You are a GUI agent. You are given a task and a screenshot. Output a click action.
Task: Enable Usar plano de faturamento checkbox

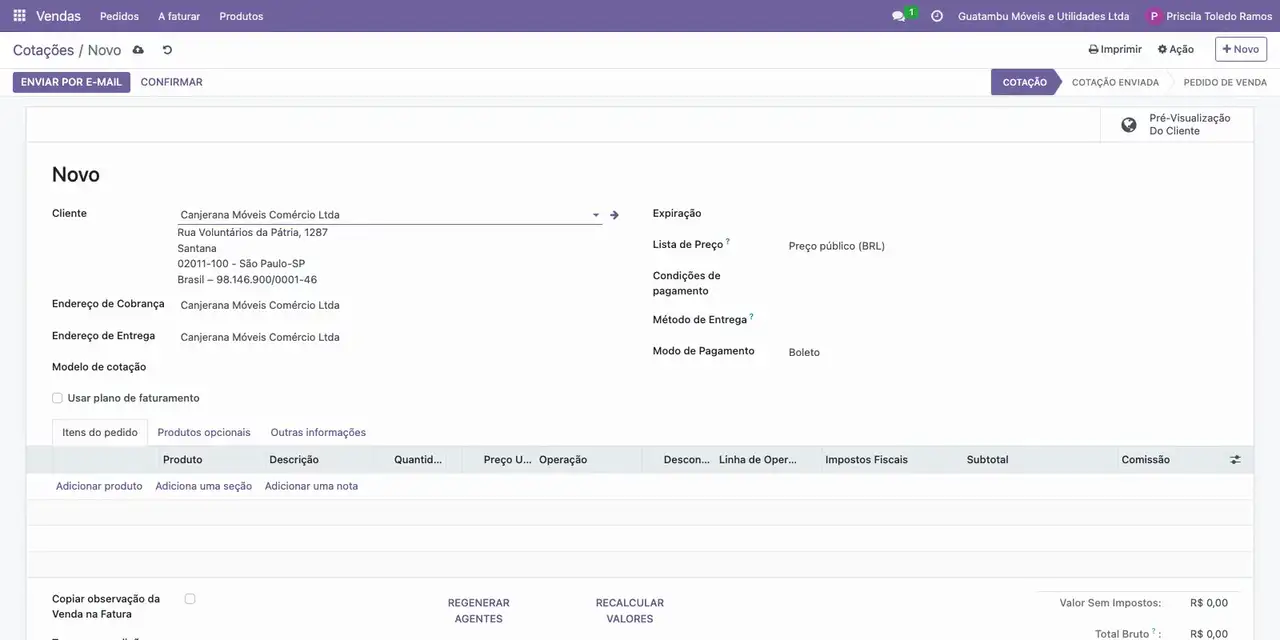(57, 398)
